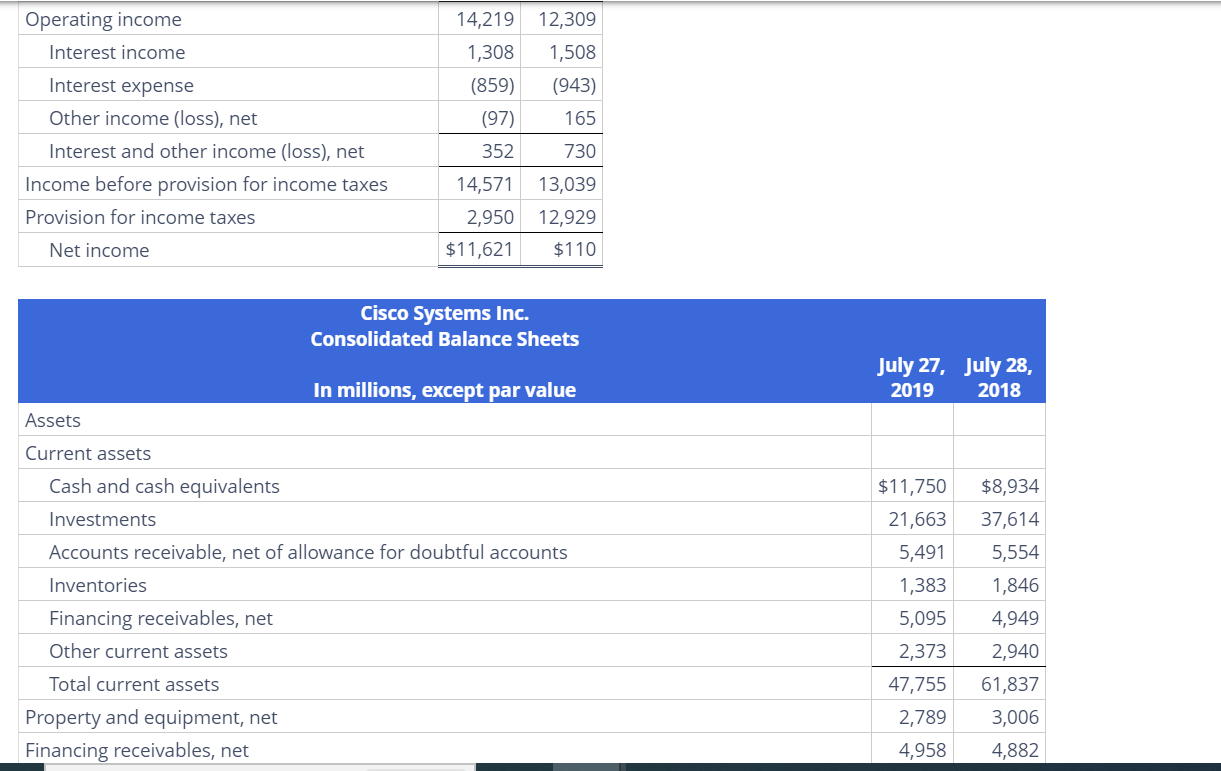Select the 'Interest expense' row label
The height and width of the screenshot is (771, 1221).
pyautogui.click(x=121, y=85)
